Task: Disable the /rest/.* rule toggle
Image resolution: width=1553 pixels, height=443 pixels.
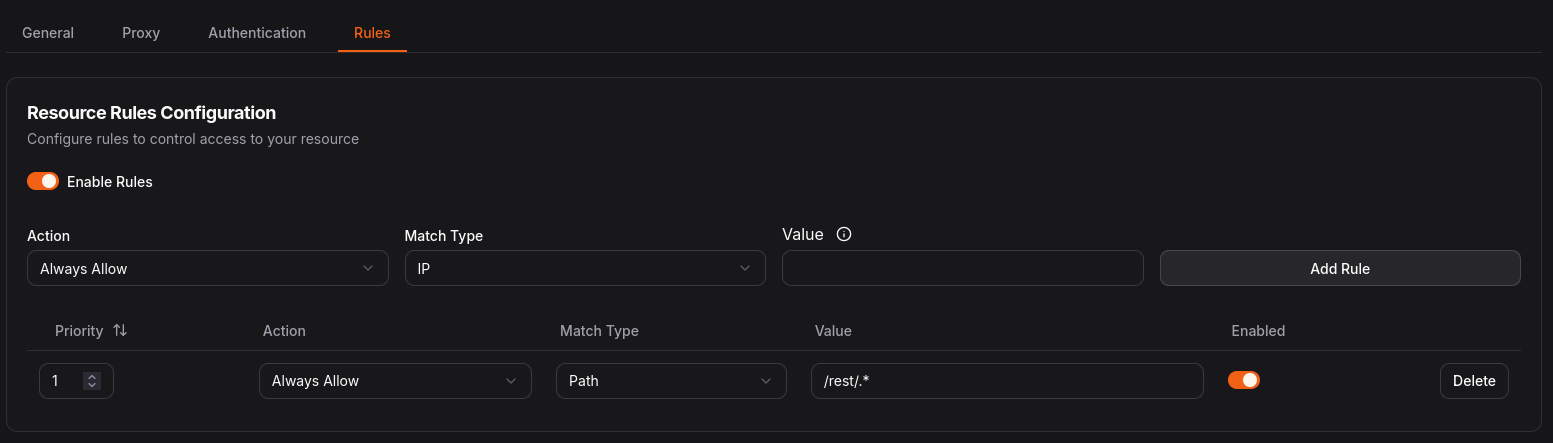Action: coord(1244,380)
